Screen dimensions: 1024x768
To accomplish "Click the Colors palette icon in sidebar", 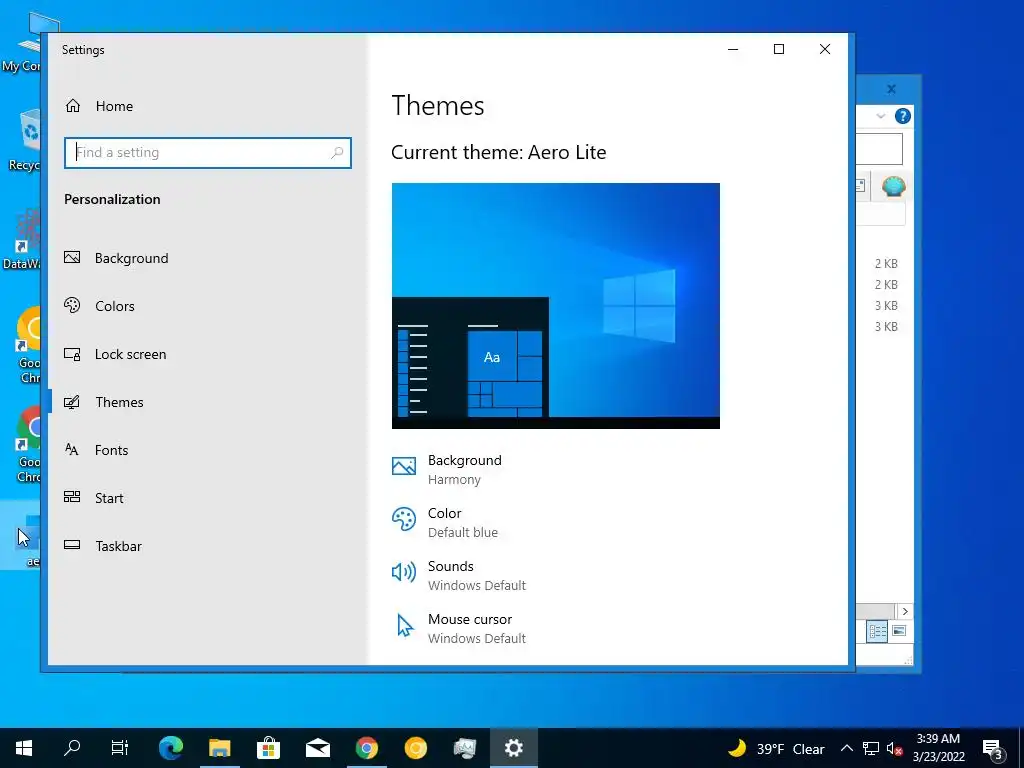I will click(72, 305).
